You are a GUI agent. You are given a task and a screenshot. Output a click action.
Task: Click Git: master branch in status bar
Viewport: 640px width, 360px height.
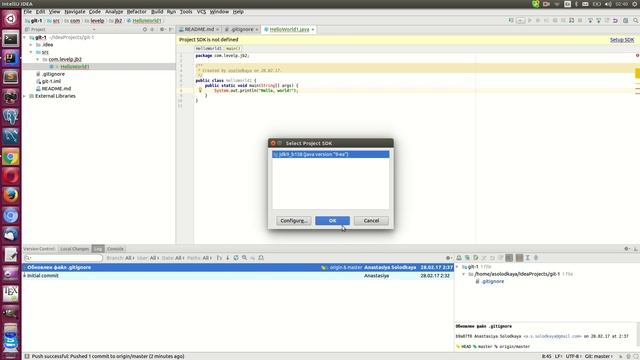click(x=598, y=356)
